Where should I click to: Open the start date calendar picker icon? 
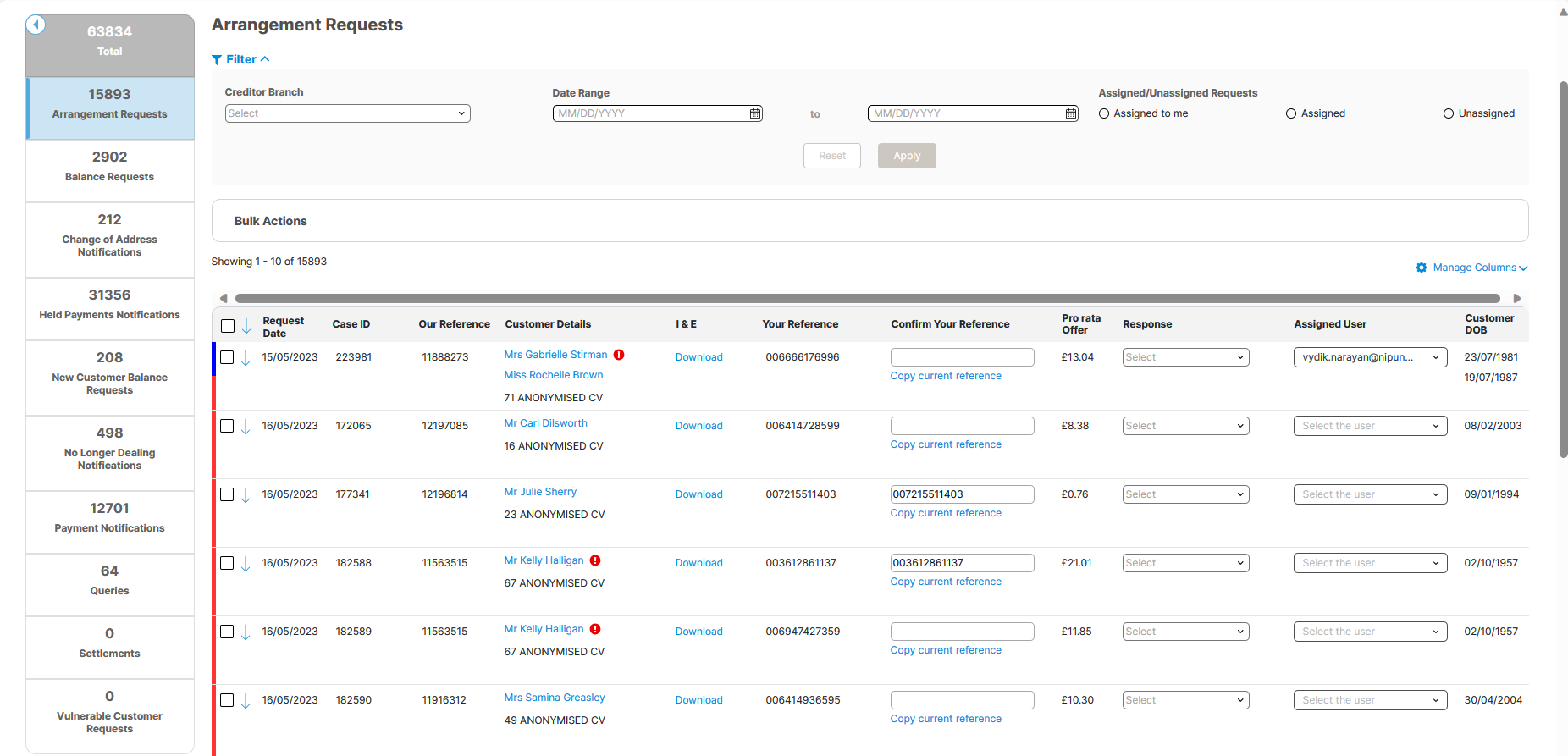(x=754, y=113)
